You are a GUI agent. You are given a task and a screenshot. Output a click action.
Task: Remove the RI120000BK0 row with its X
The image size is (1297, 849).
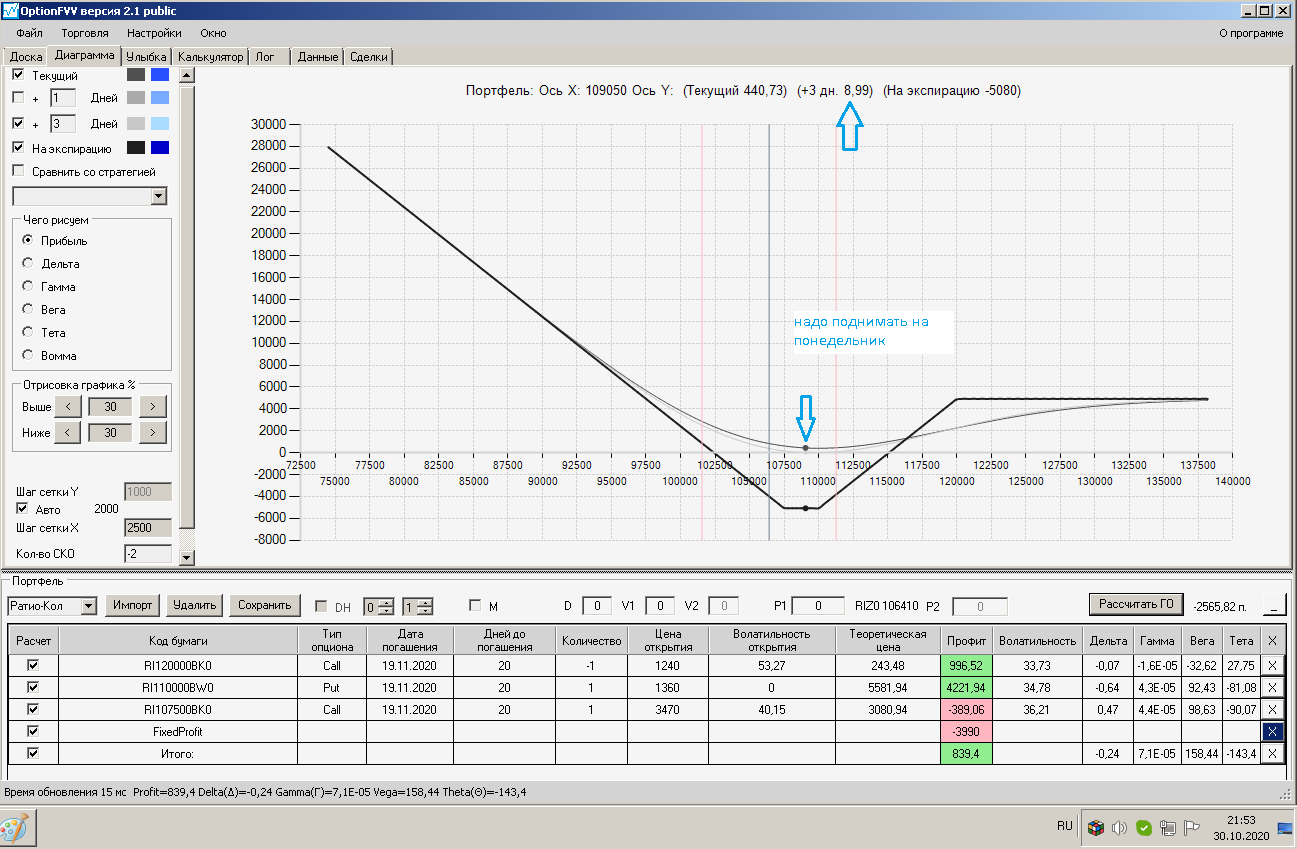click(x=1272, y=665)
